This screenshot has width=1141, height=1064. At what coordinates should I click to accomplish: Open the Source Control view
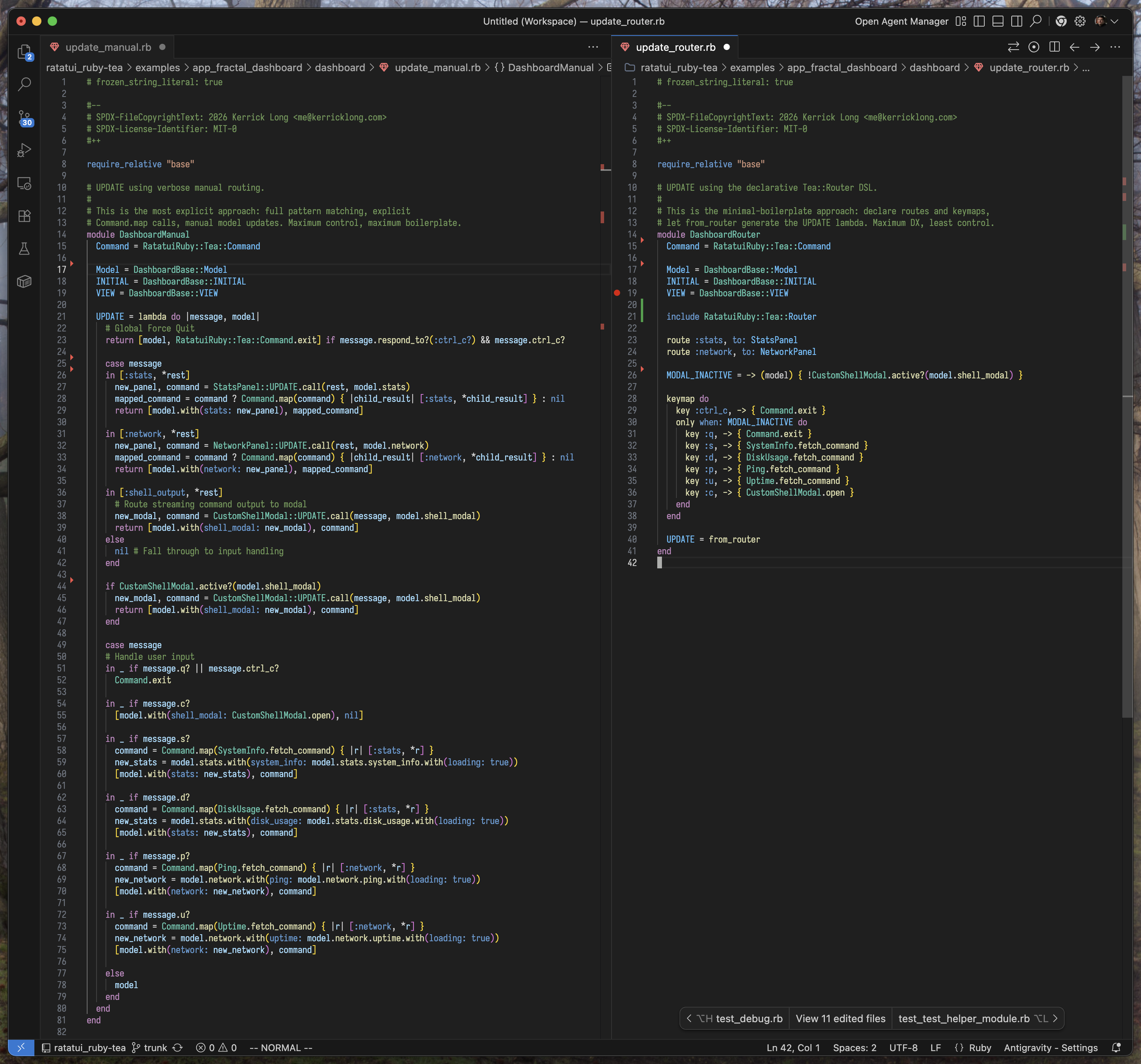[x=24, y=118]
